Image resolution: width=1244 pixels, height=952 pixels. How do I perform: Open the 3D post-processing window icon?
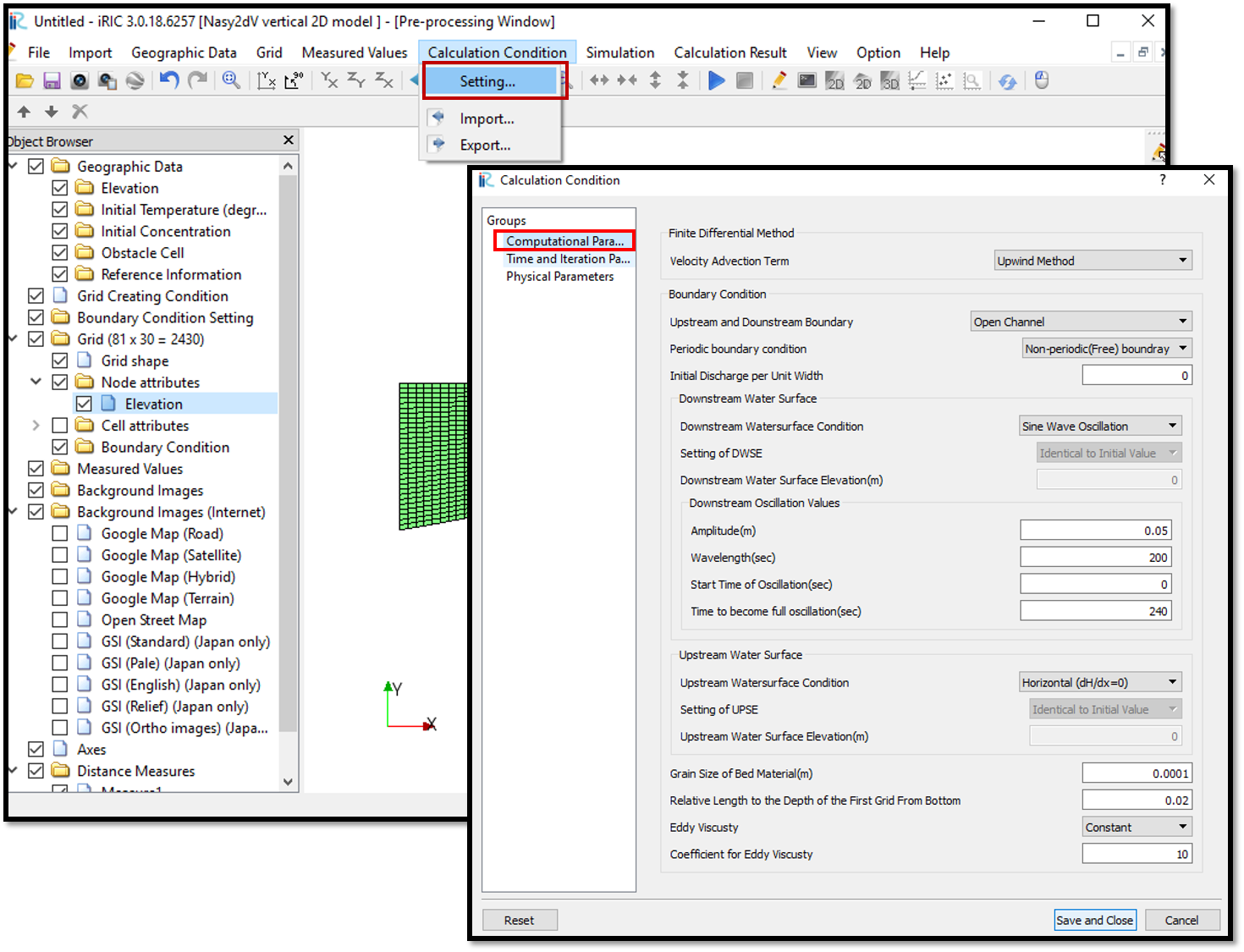(890, 81)
